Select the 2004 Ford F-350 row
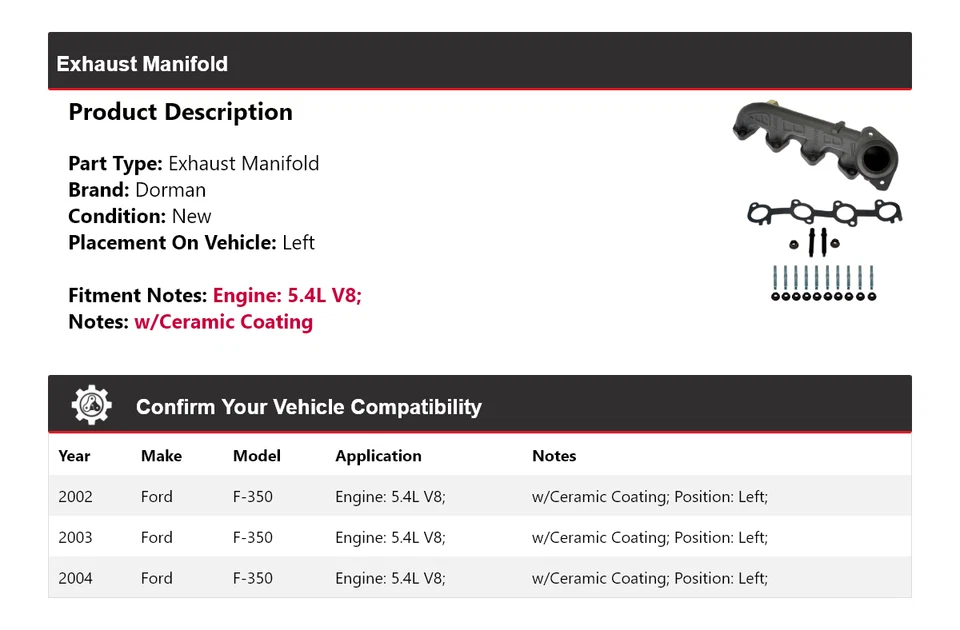960x630 pixels. (480, 578)
